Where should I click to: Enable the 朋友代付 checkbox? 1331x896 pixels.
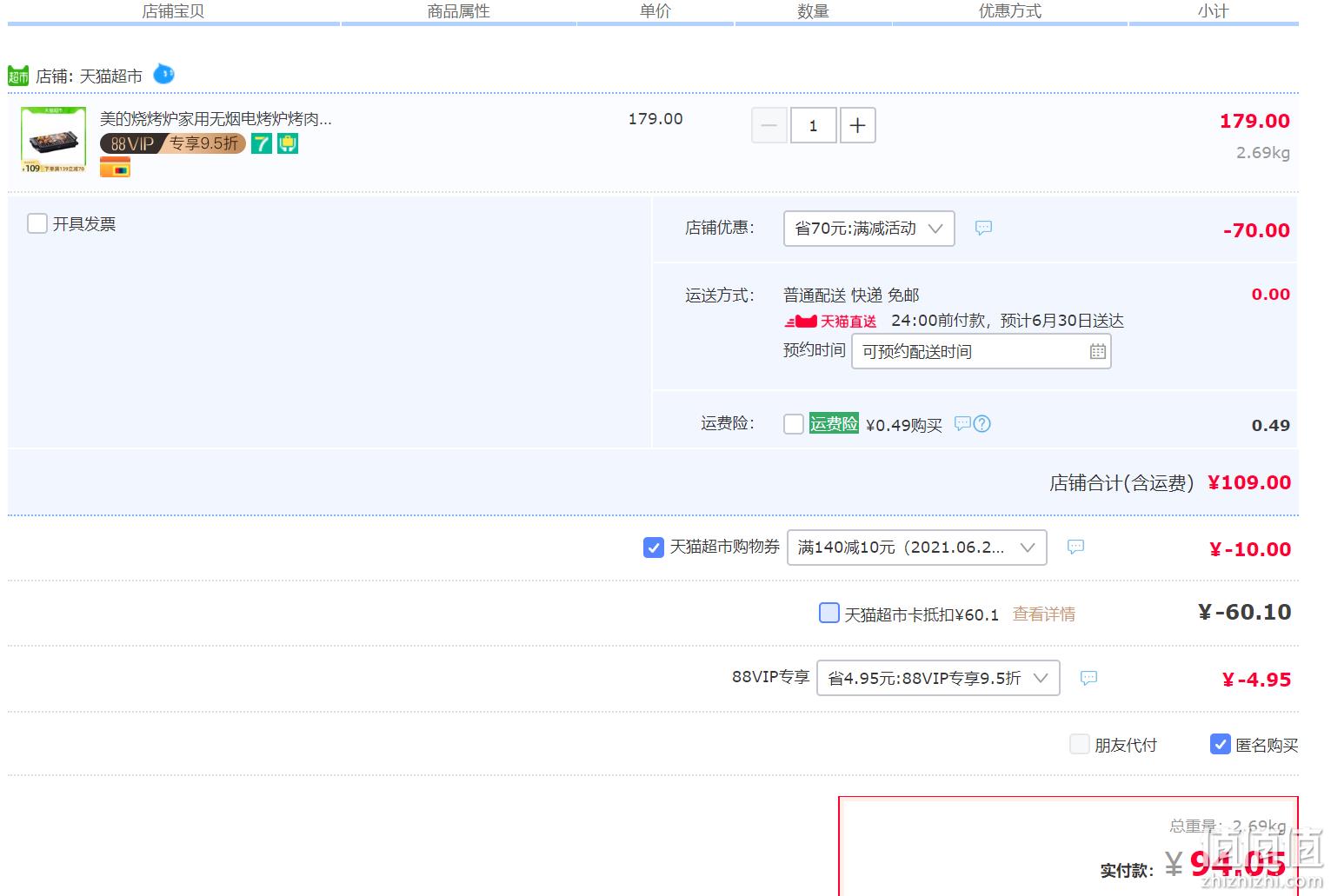1080,744
